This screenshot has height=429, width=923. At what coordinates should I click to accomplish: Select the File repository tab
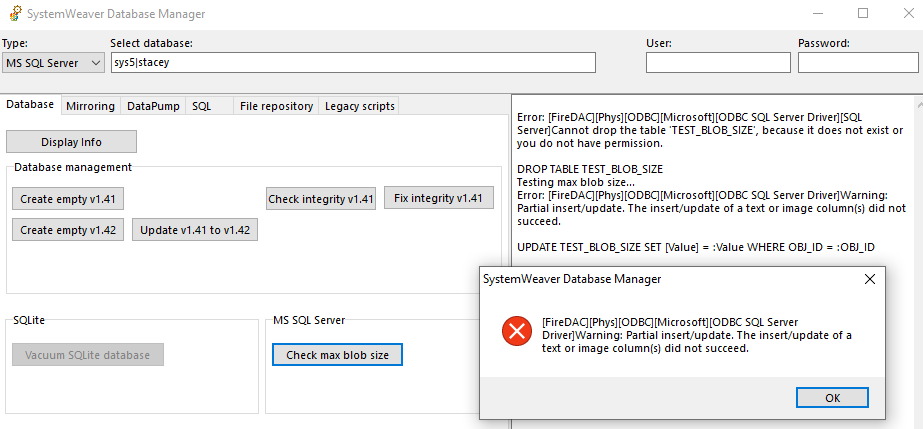pyautogui.click(x=276, y=107)
